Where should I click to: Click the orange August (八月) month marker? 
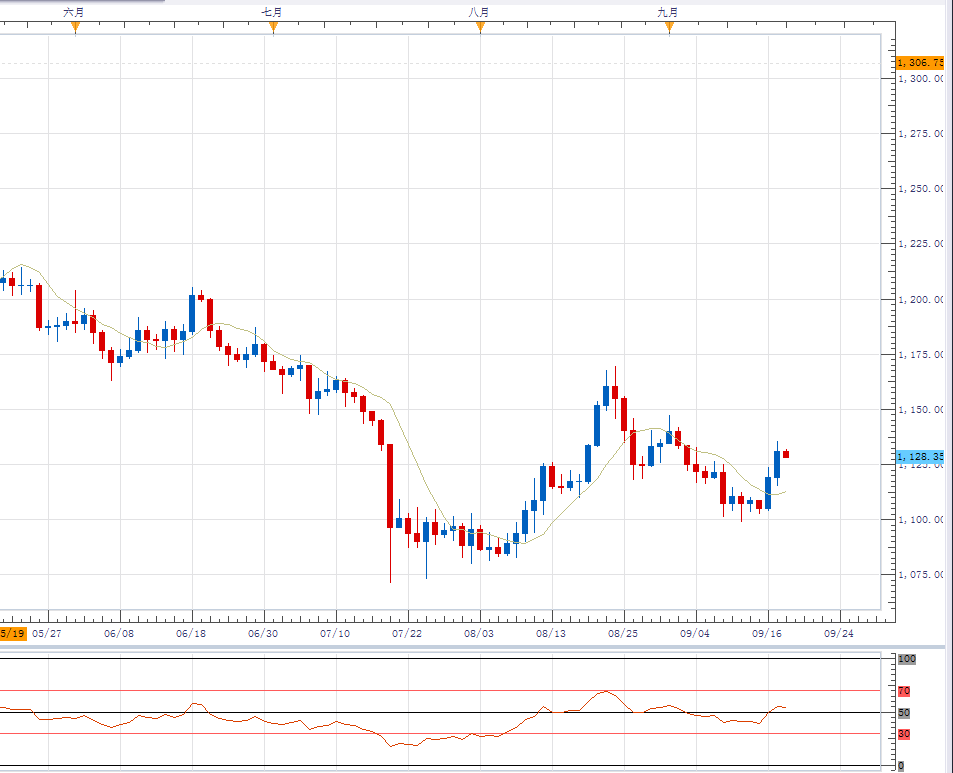click(x=480, y=26)
